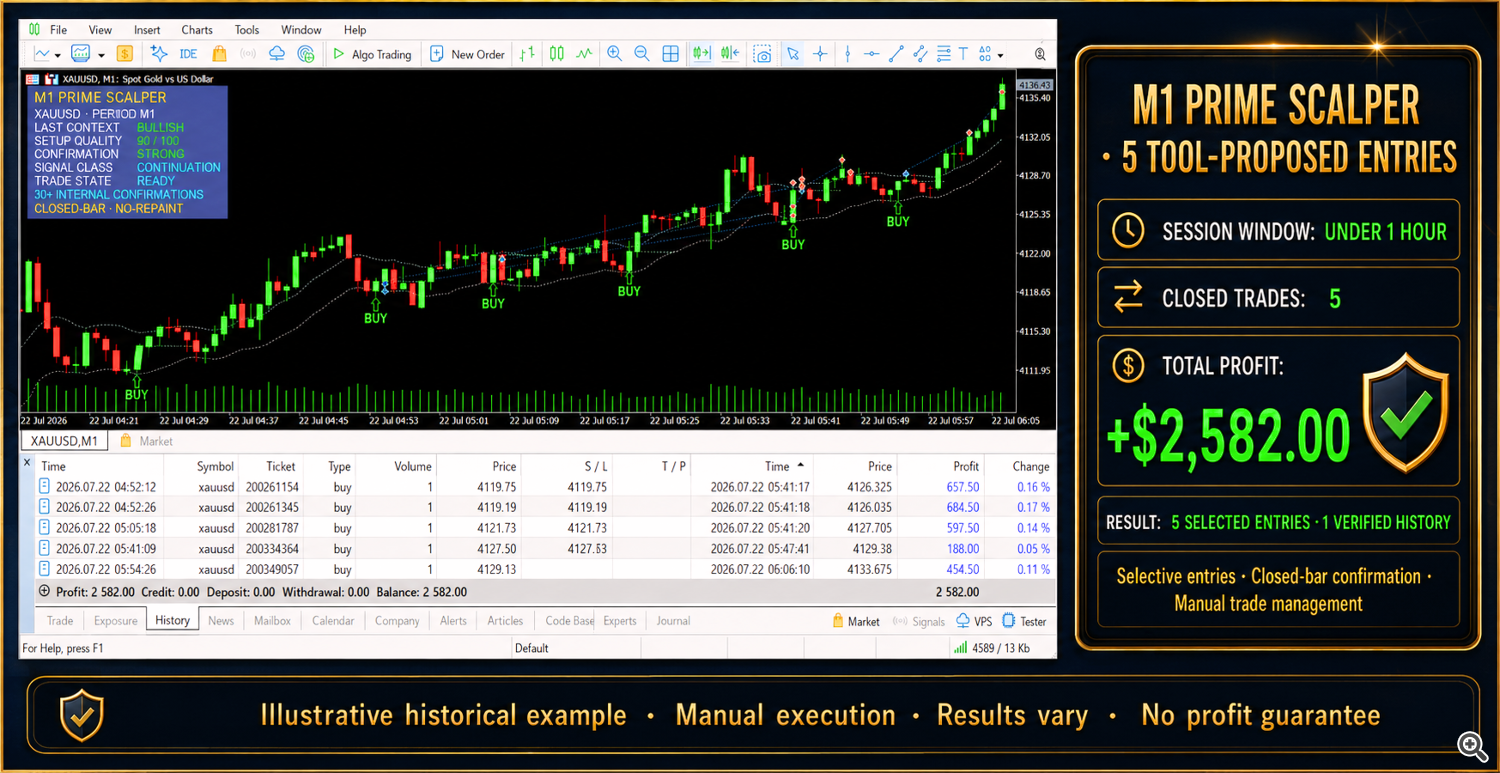Switch chart to line chart type
The width and height of the screenshot is (1500, 773).
point(584,54)
